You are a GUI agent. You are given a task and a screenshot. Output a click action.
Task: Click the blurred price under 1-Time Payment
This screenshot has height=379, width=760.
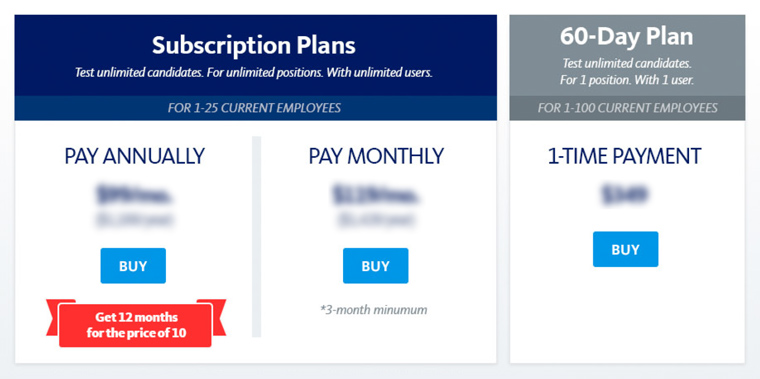tap(624, 195)
